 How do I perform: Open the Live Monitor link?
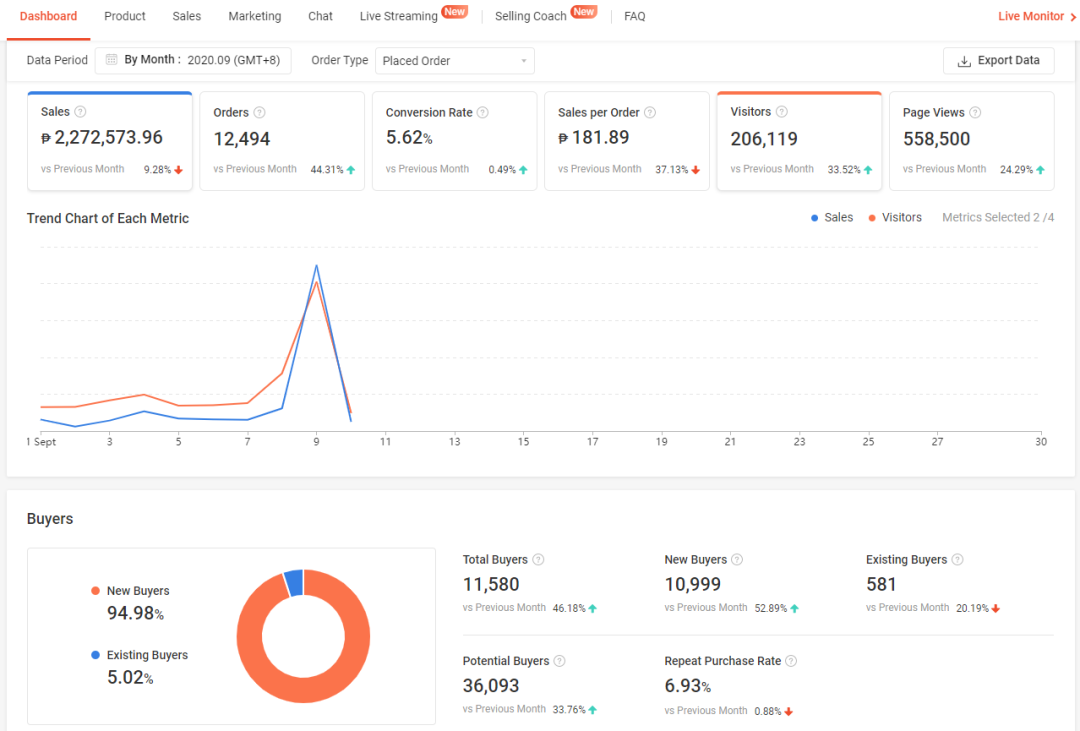click(1037, 16)
